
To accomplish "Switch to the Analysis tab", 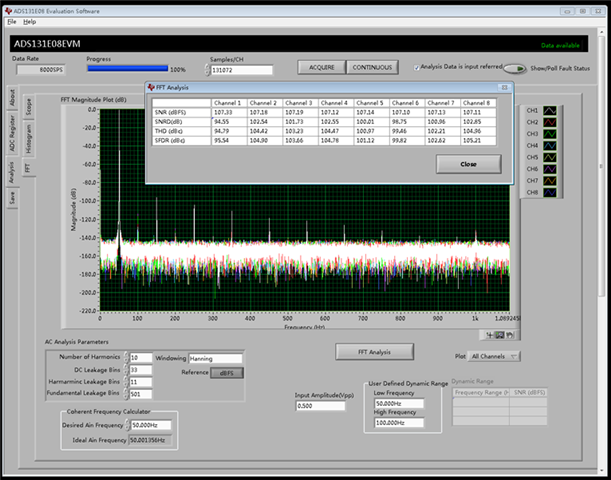I will click(12, 172).
